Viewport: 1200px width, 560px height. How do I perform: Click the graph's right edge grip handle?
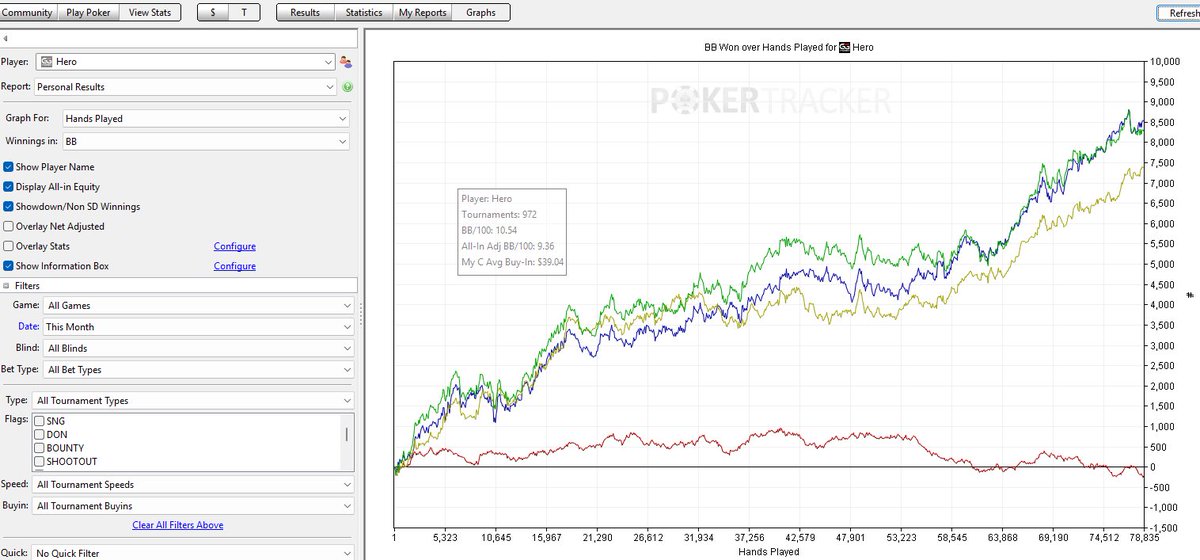click(x=1188, y=295)
